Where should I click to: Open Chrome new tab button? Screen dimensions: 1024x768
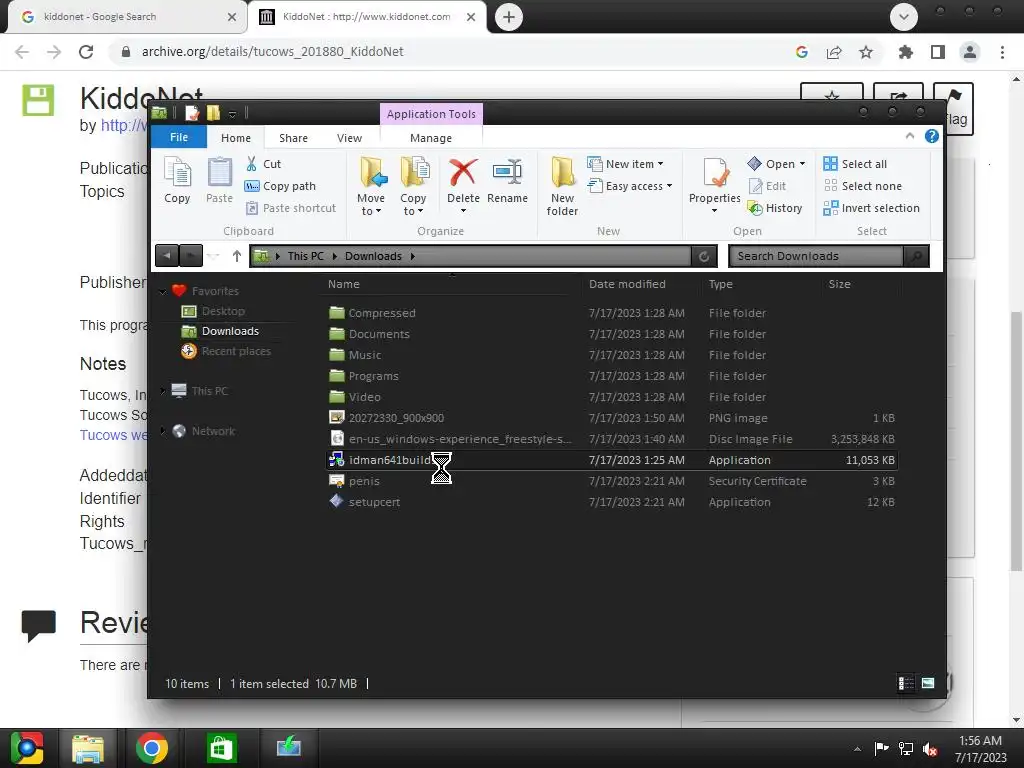(x=509, y=17)
